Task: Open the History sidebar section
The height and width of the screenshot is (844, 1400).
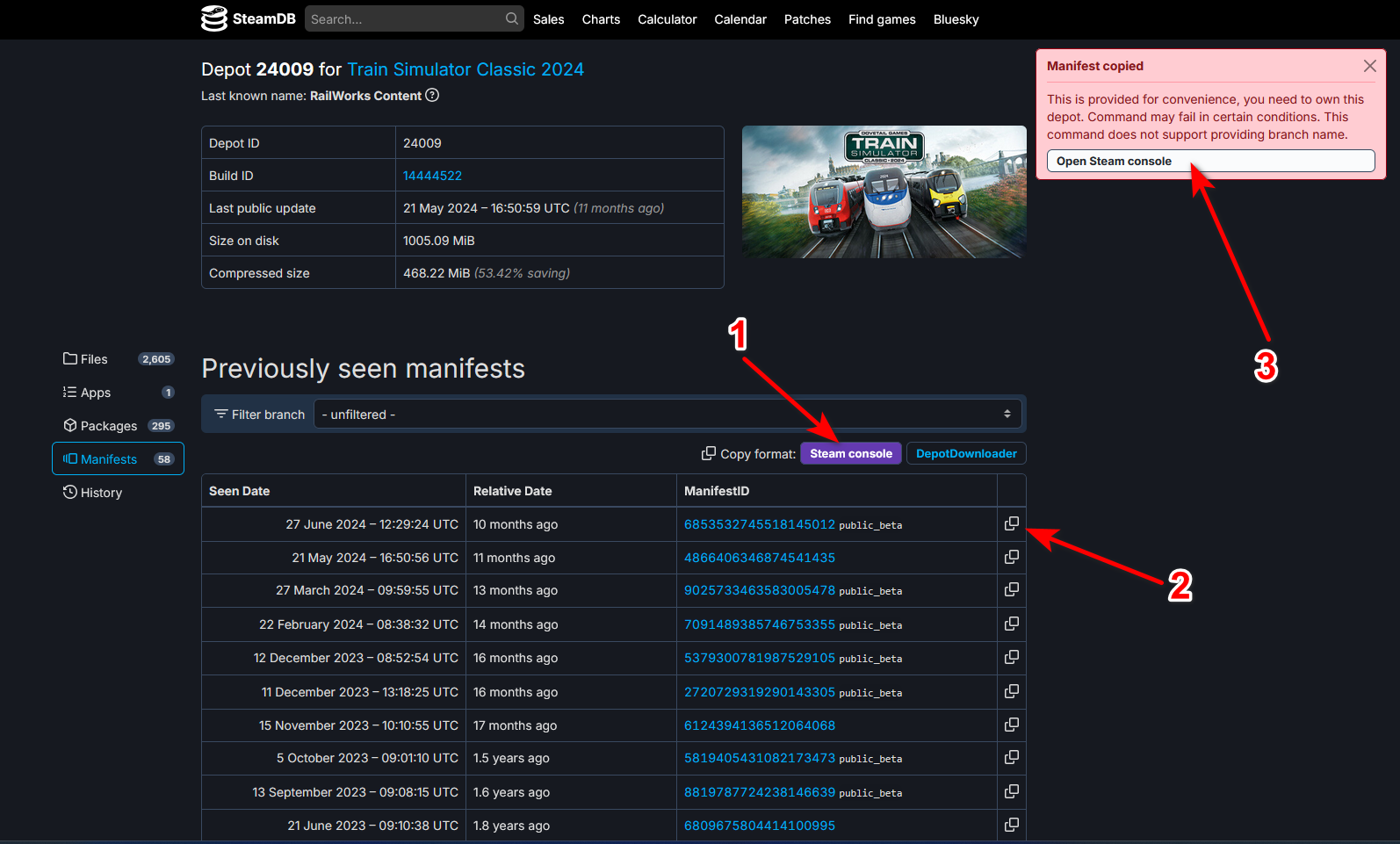Action: [x=118, y=492]
